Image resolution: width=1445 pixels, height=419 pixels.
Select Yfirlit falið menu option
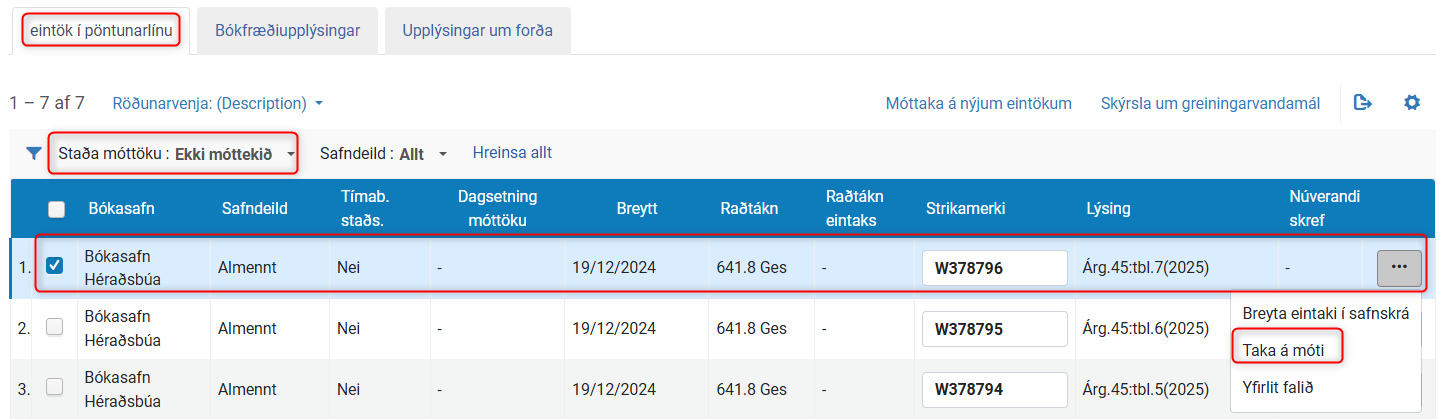1277,387
